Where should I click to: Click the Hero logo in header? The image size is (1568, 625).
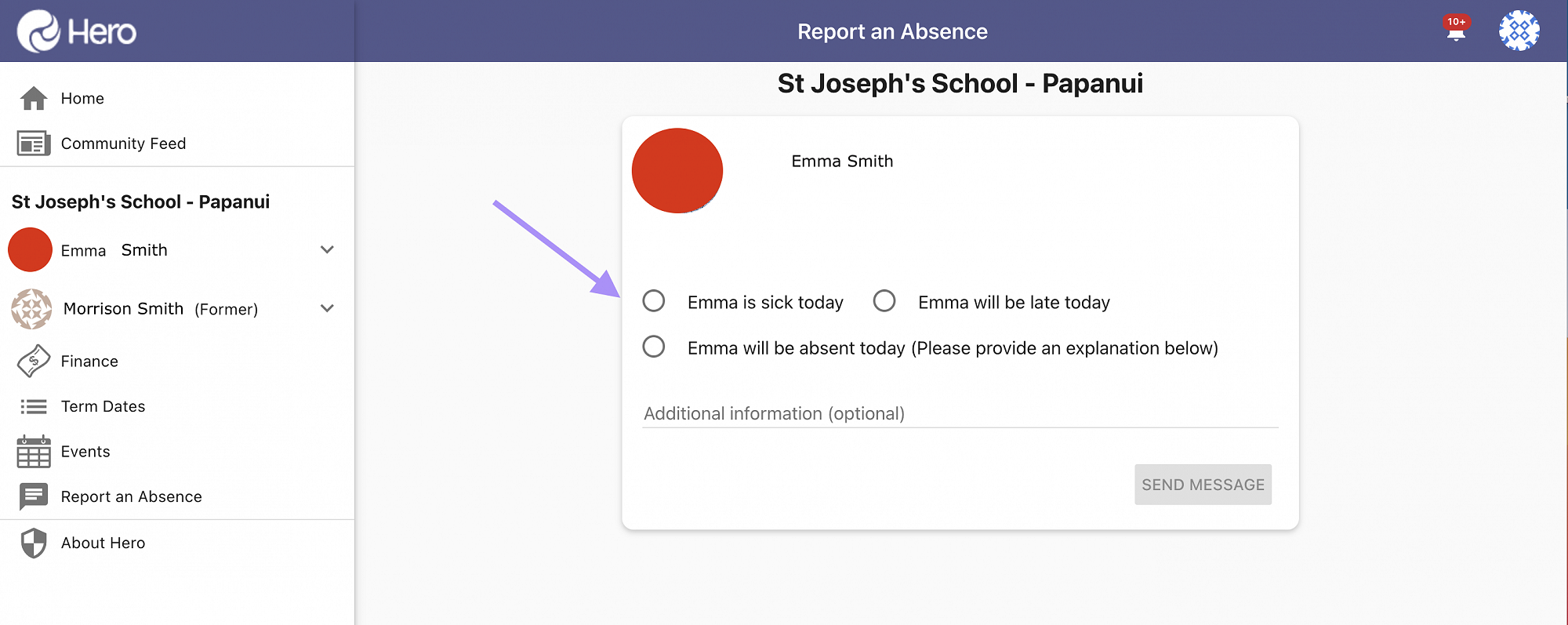tap(76, 31)
